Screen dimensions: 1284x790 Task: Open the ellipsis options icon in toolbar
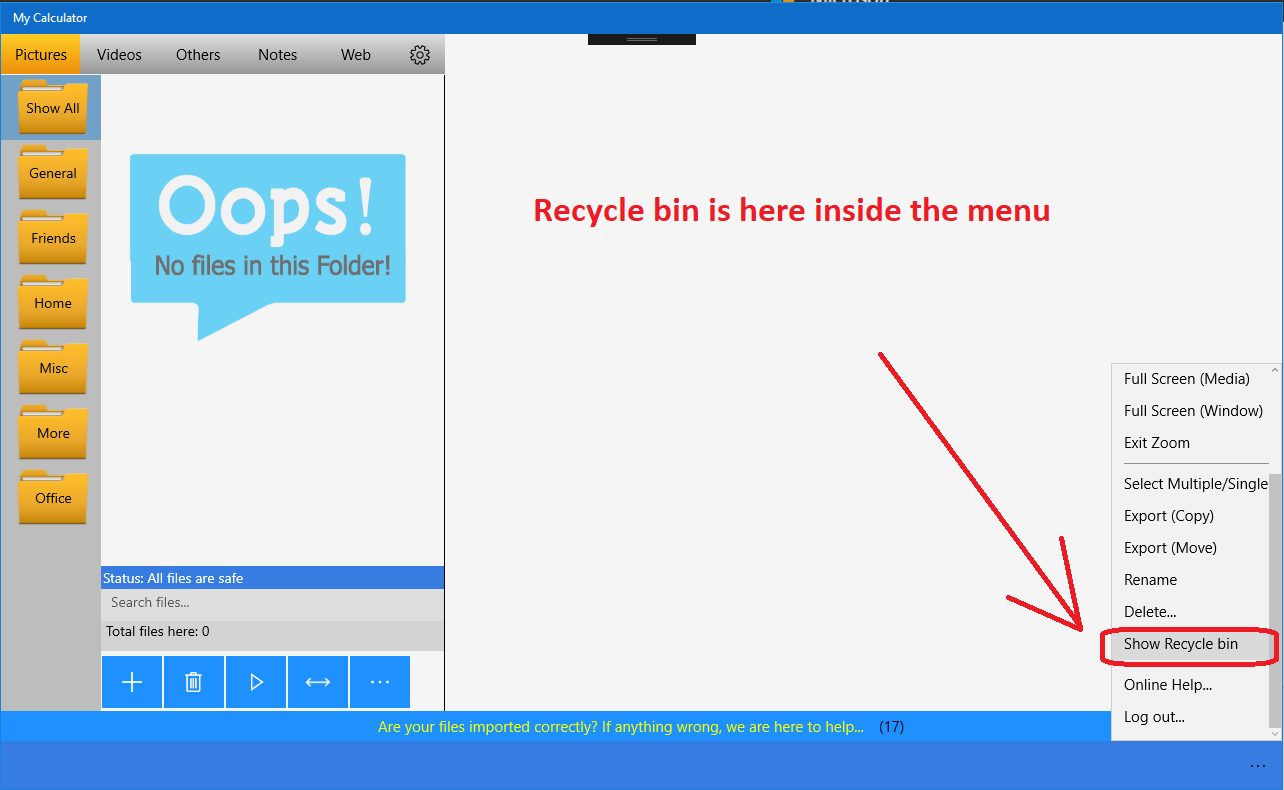tap(379, 681)
